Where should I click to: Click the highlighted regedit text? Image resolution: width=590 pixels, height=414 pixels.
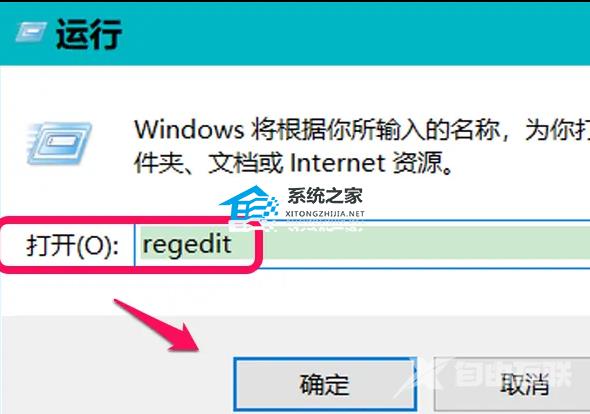click(x=187, y=245)
